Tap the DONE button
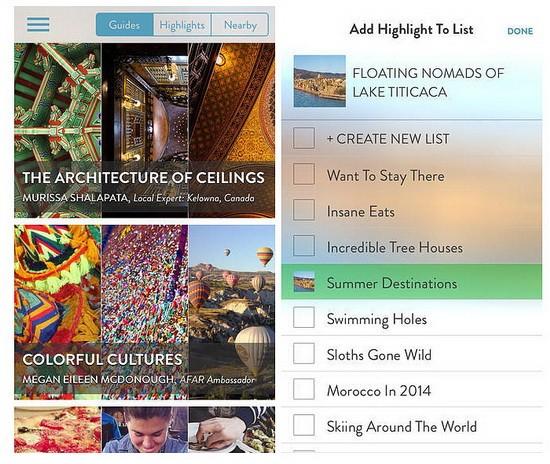550x464 pixels. coord(520,31)
